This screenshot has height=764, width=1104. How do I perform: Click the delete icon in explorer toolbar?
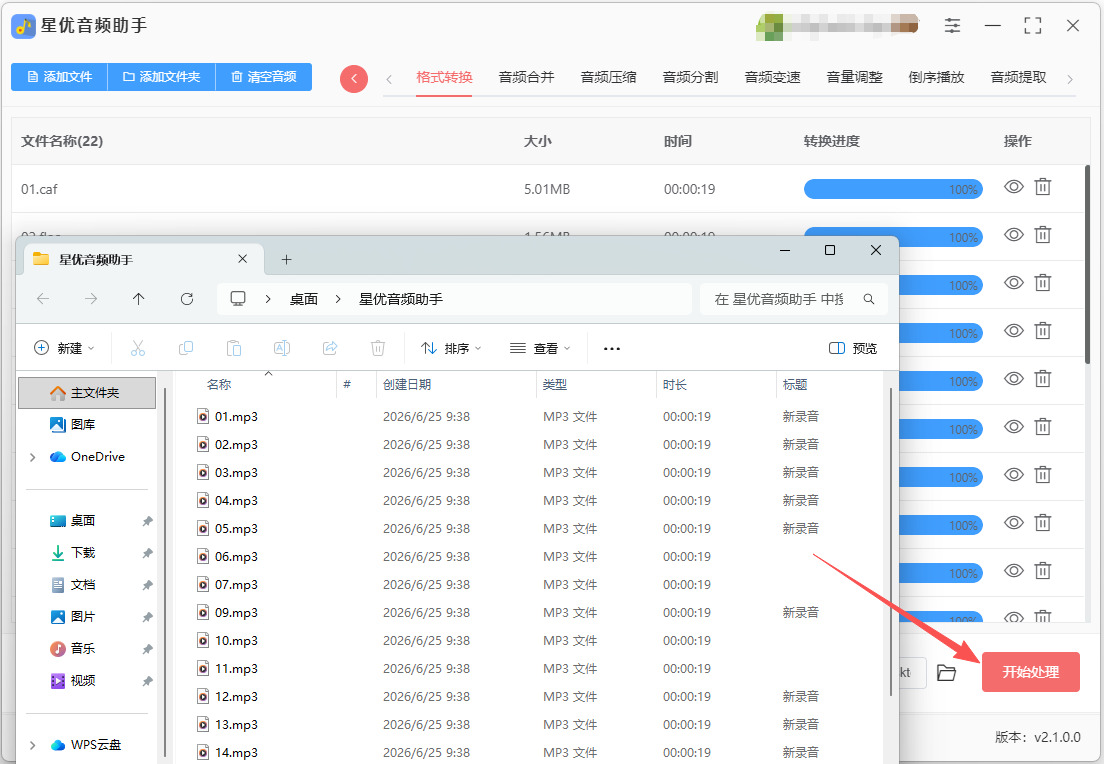click(378, 348)
